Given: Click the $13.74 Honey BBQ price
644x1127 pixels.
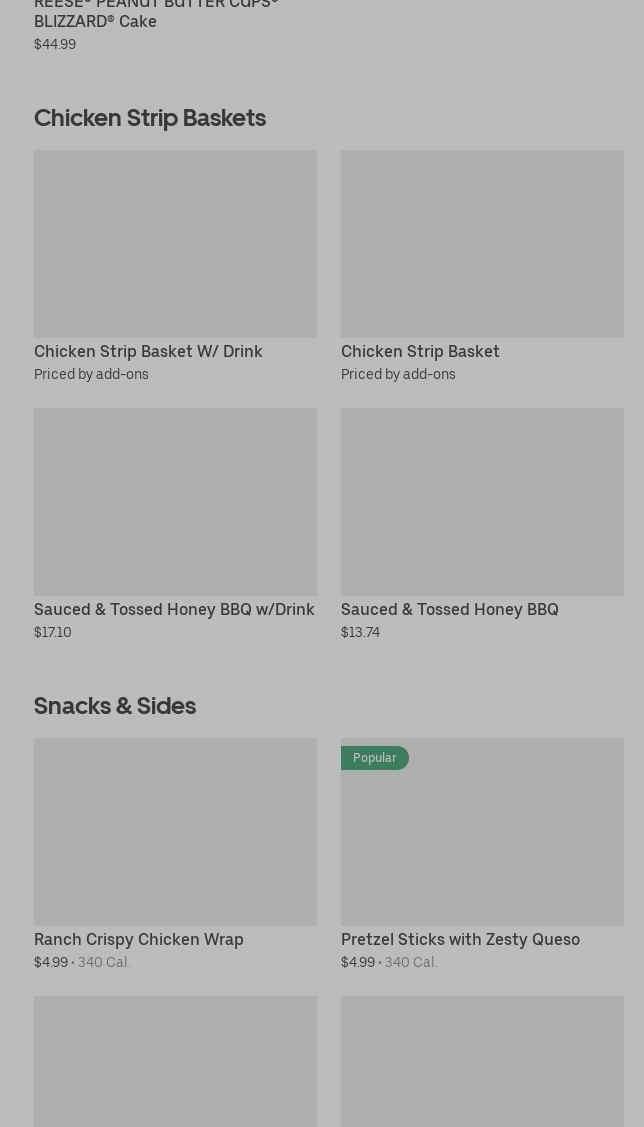Looking at the screenshot, I should point(360,632).
